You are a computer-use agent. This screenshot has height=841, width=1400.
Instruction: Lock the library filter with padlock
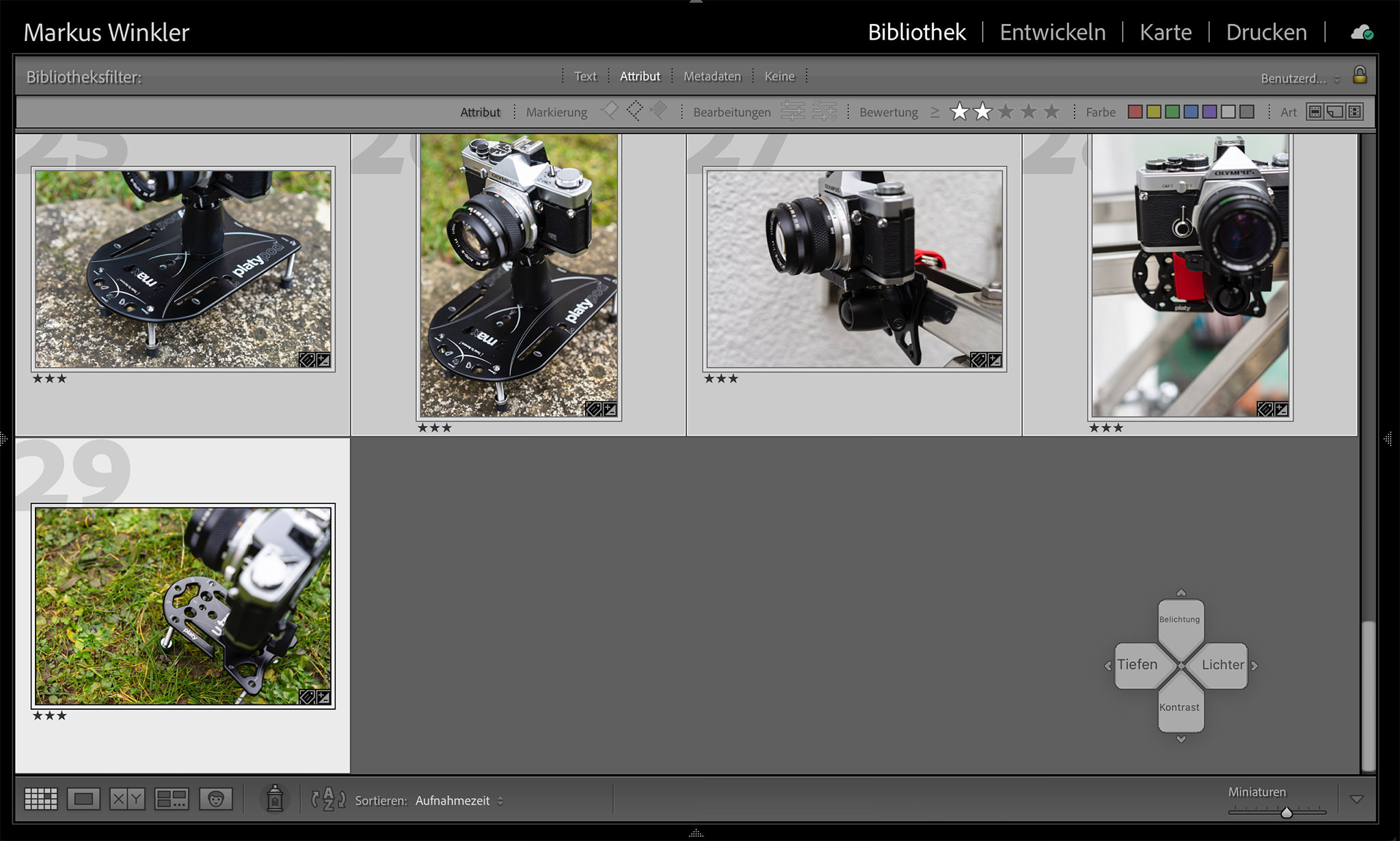pos(1360,75)
